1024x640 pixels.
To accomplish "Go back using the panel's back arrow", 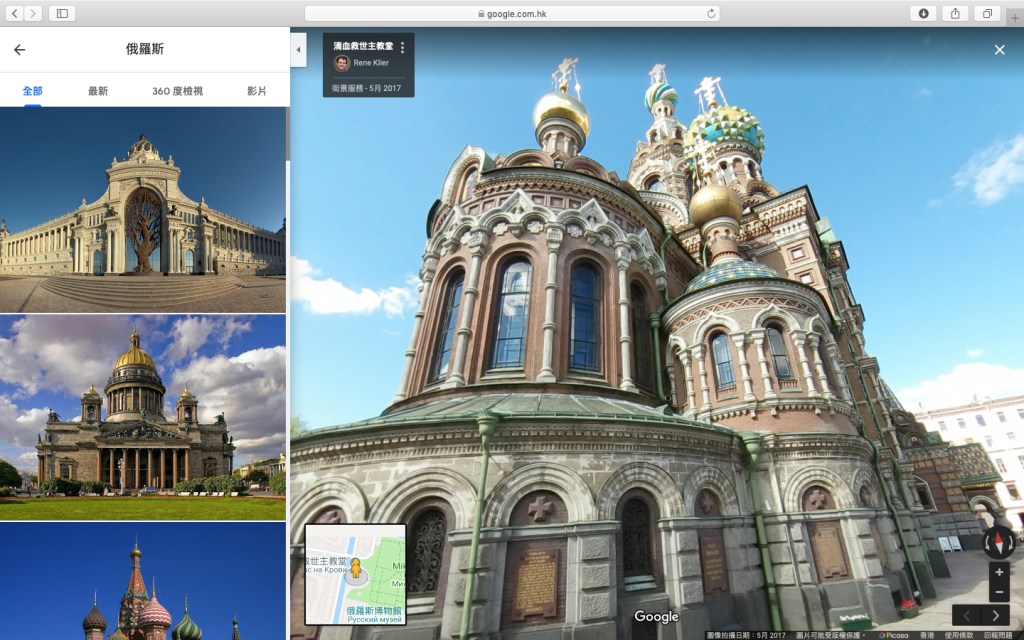I will (19, 50).
